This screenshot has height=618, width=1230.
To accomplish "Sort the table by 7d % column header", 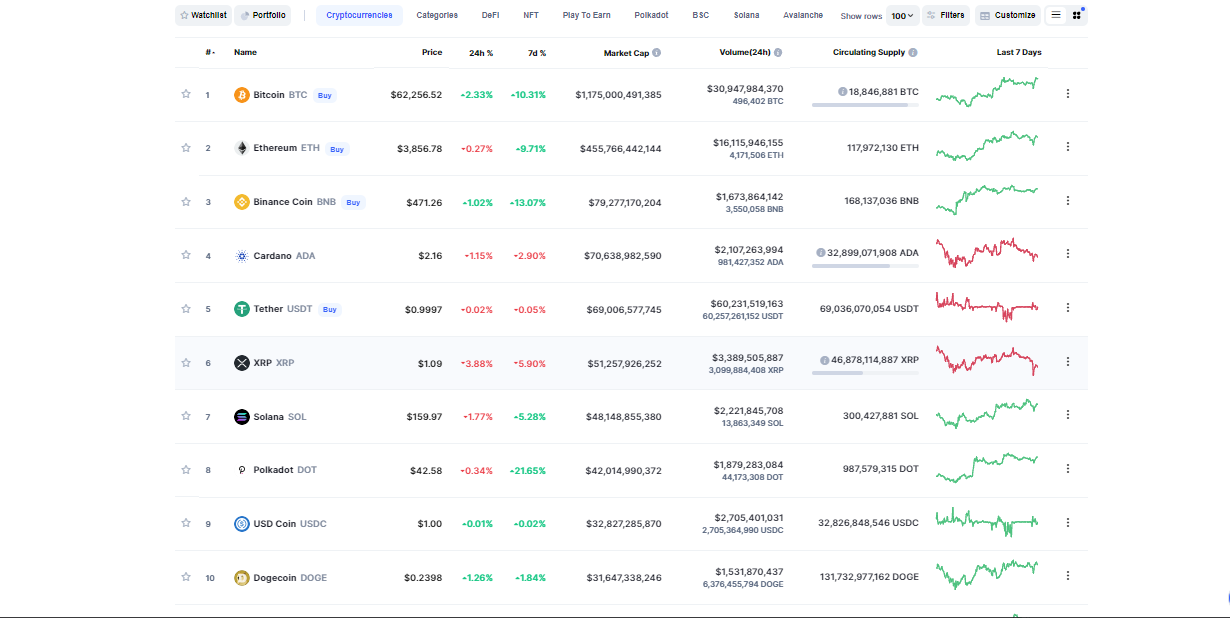I will pyautogui.click(x=537, y=52).
